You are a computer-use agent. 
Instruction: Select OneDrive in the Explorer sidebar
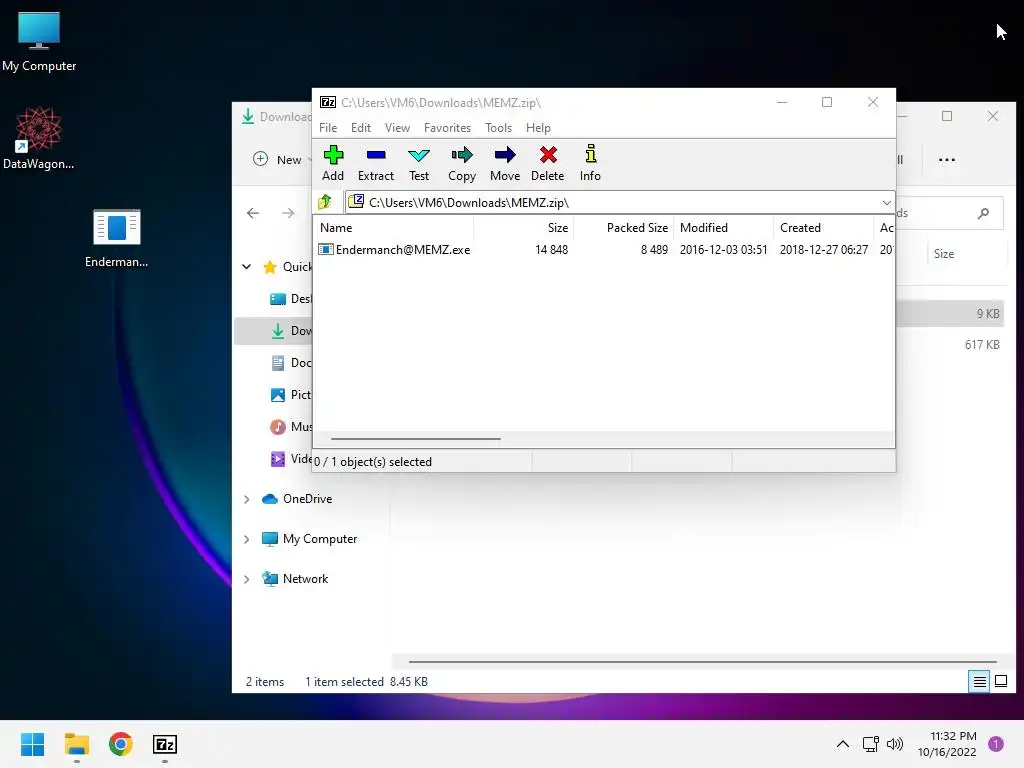point(307,499)
